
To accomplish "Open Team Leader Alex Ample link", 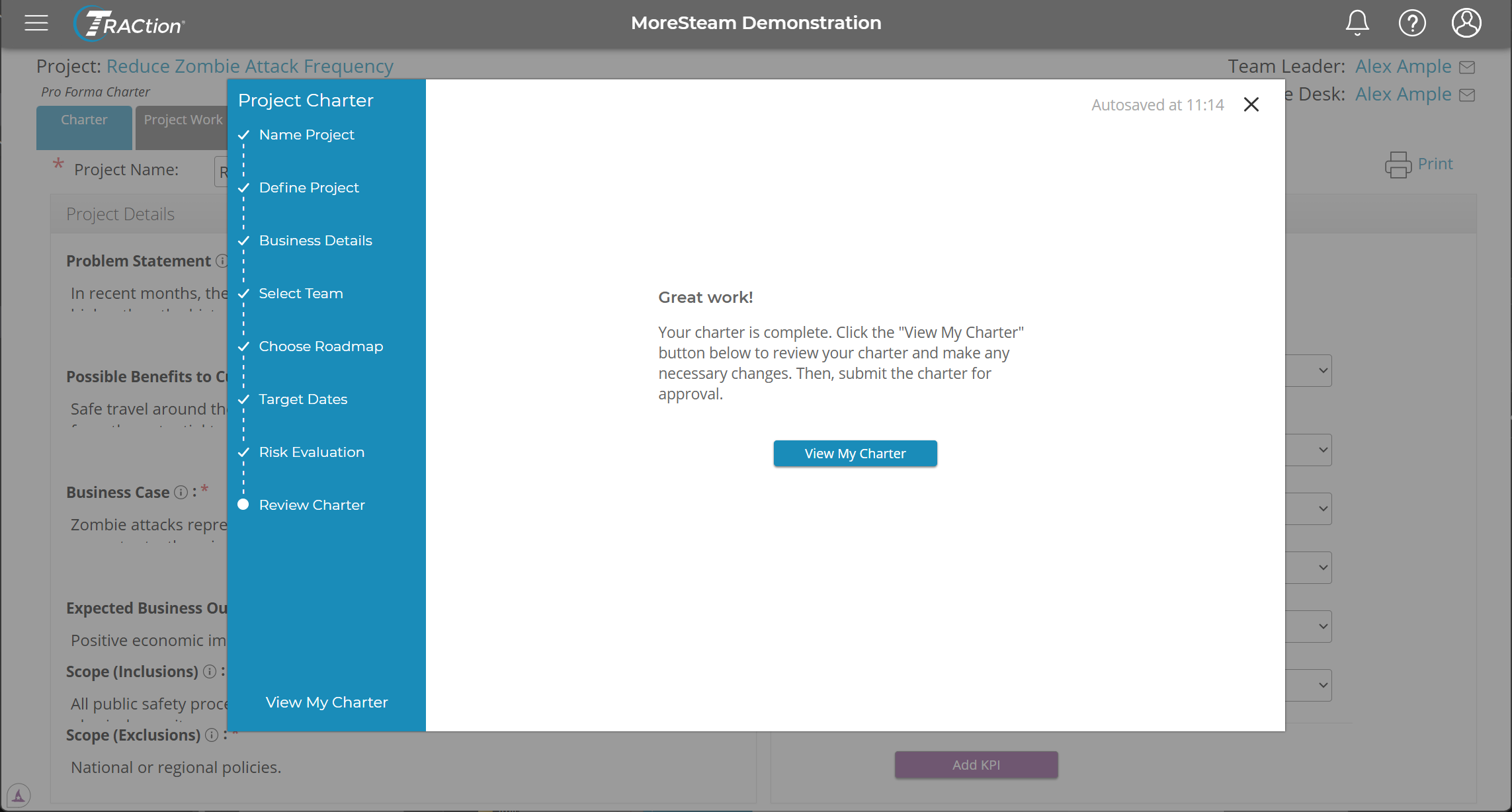I will click(1404, 66).
